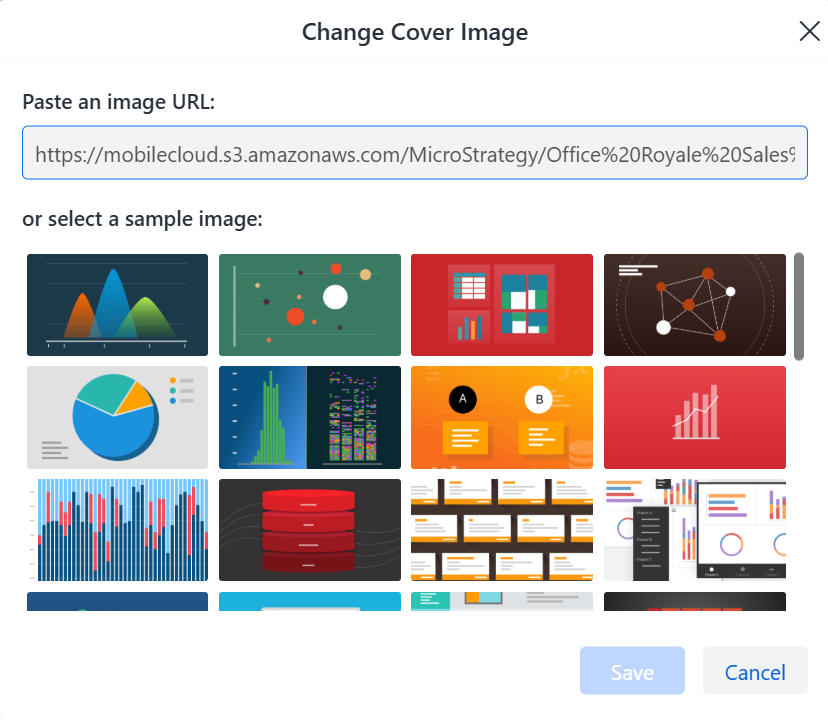This screenshot has width=828, height=720.
Task: Choose the green histogram on blue image
Action: tap(310, 417)
